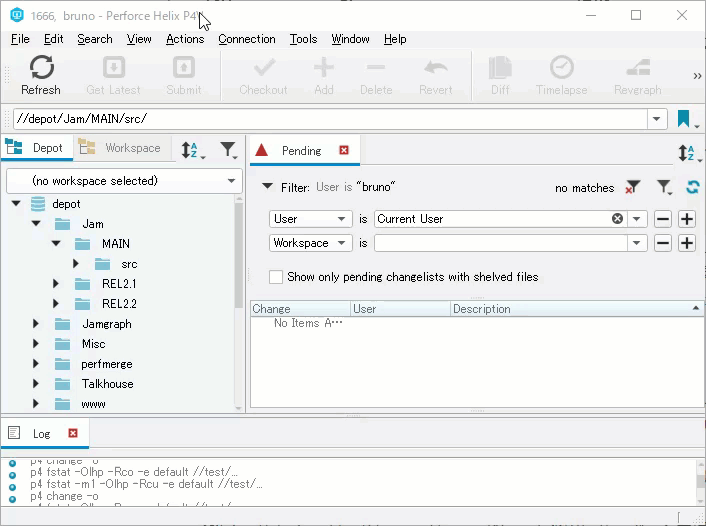Select the perfmerge folder in tree
The height and width of the screenshot is (526, 706).
click(x=107, y=363)
